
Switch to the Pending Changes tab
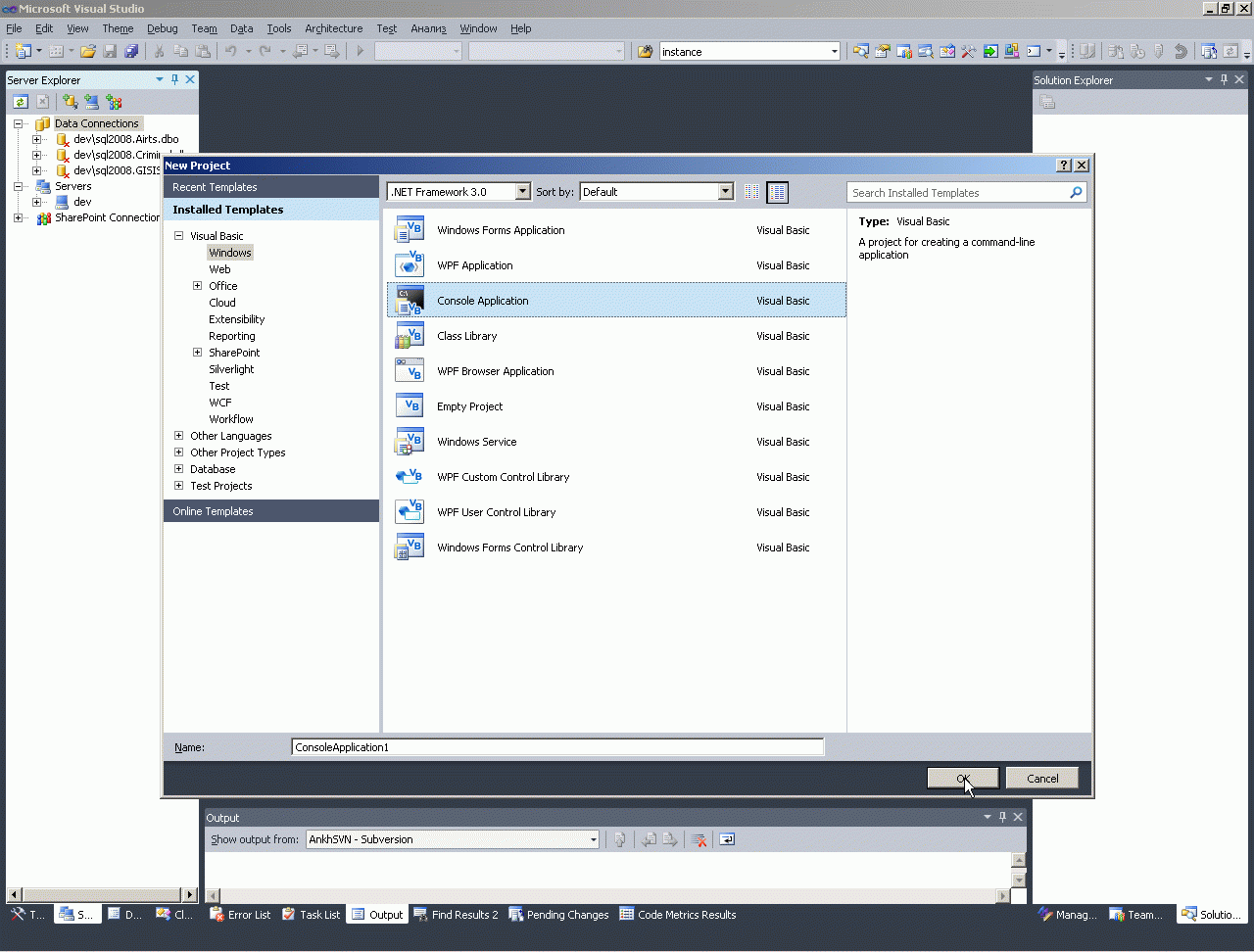tap(558, 915)
